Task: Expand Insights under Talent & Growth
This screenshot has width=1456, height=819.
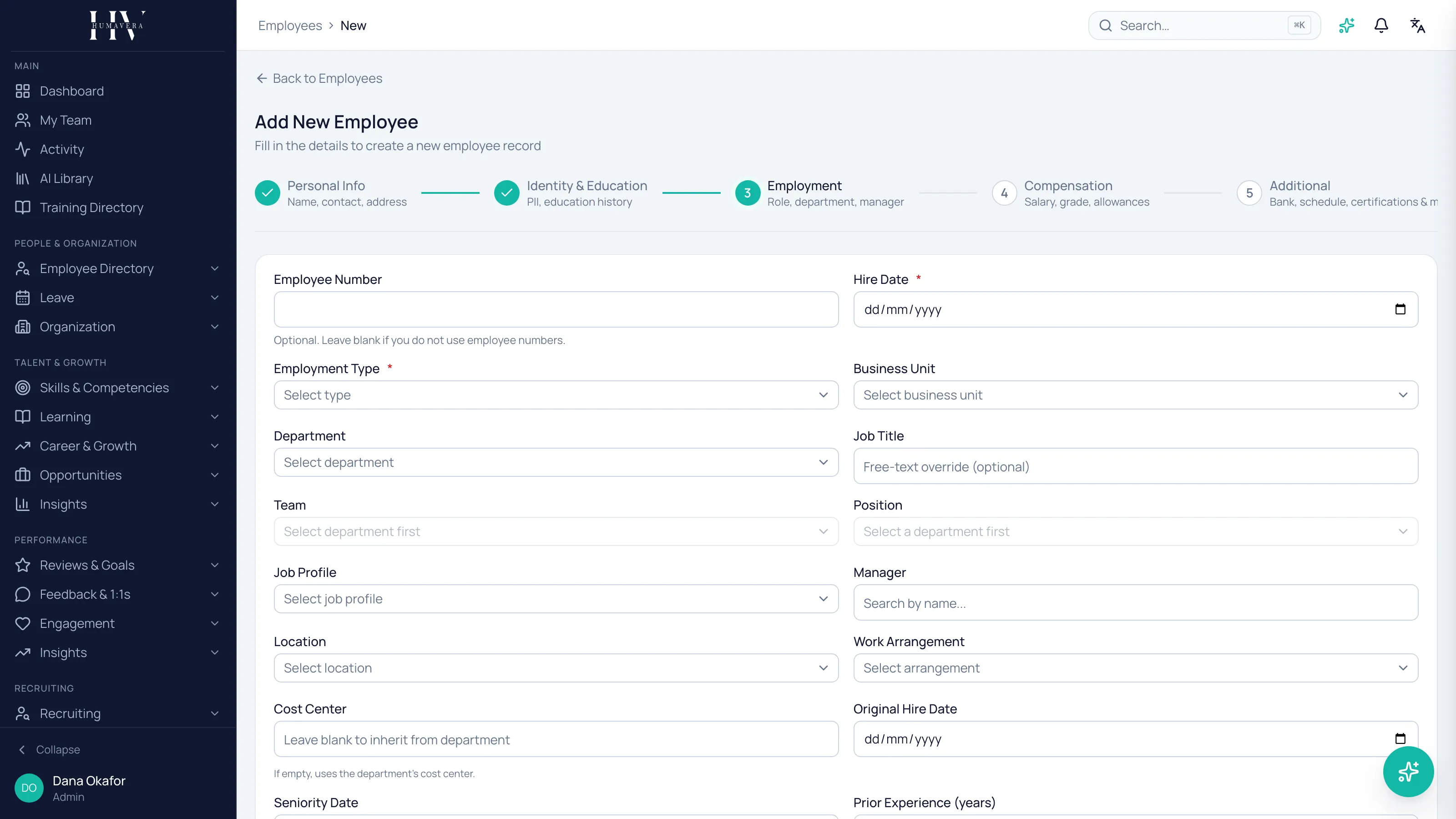Action: pyautogui.click(x=117, y=504)
